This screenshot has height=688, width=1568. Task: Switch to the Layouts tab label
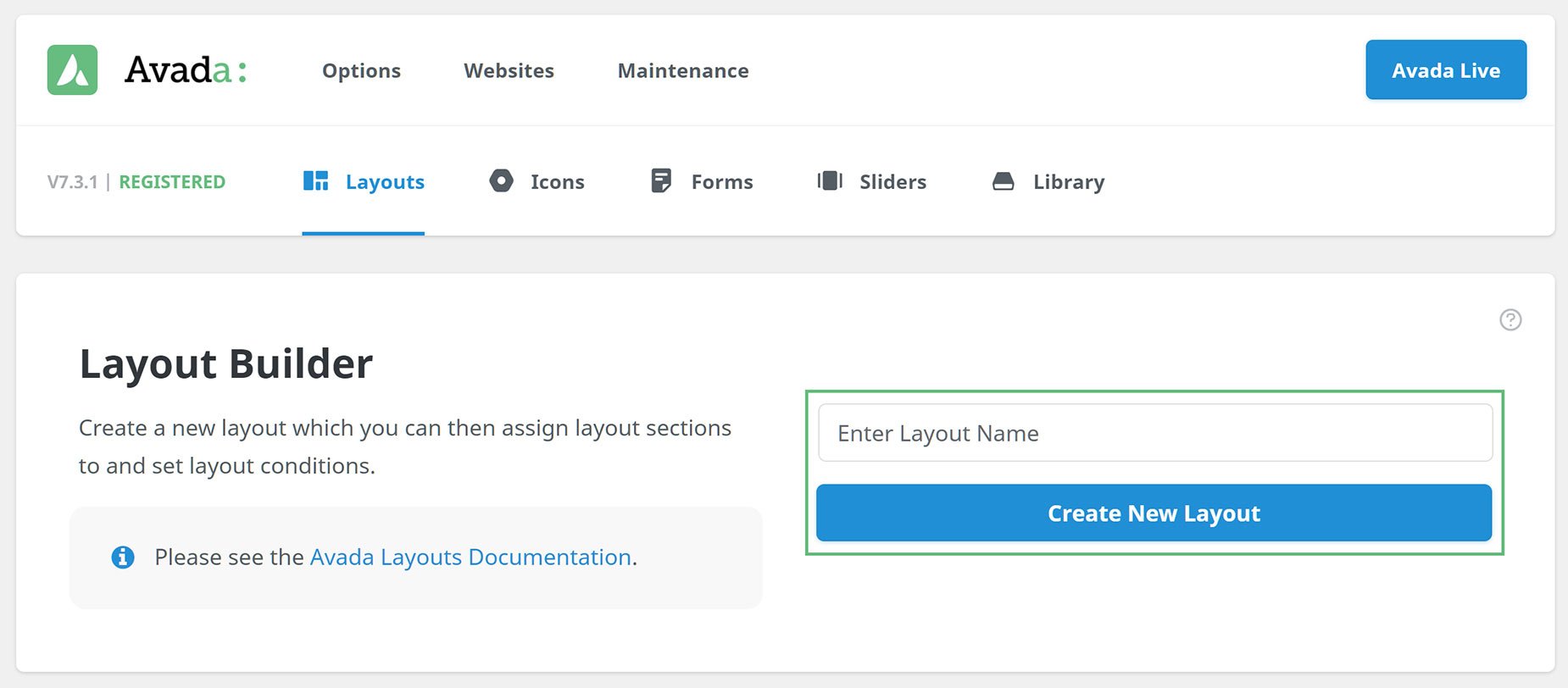pos(385,182)
